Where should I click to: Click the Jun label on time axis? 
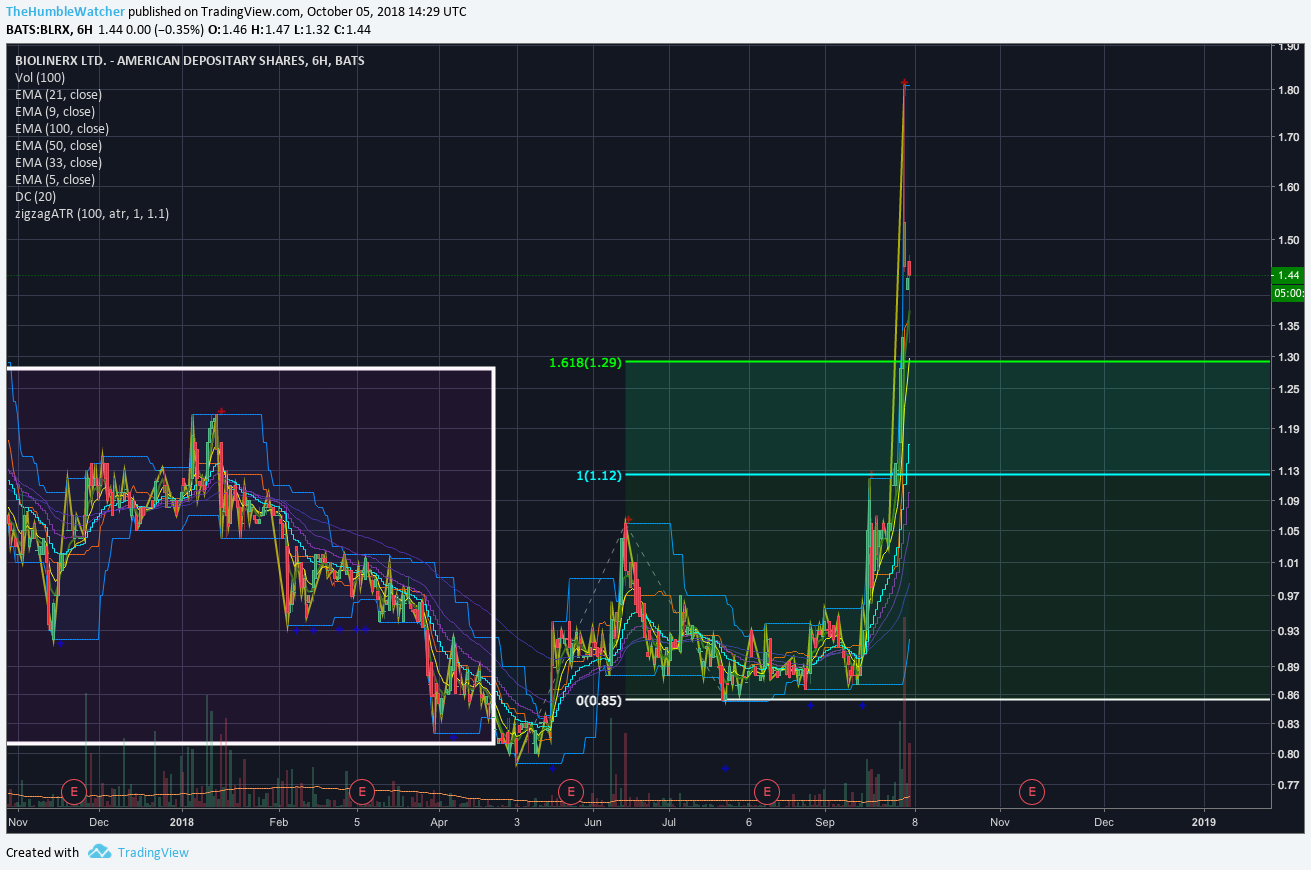pos(593,822)
